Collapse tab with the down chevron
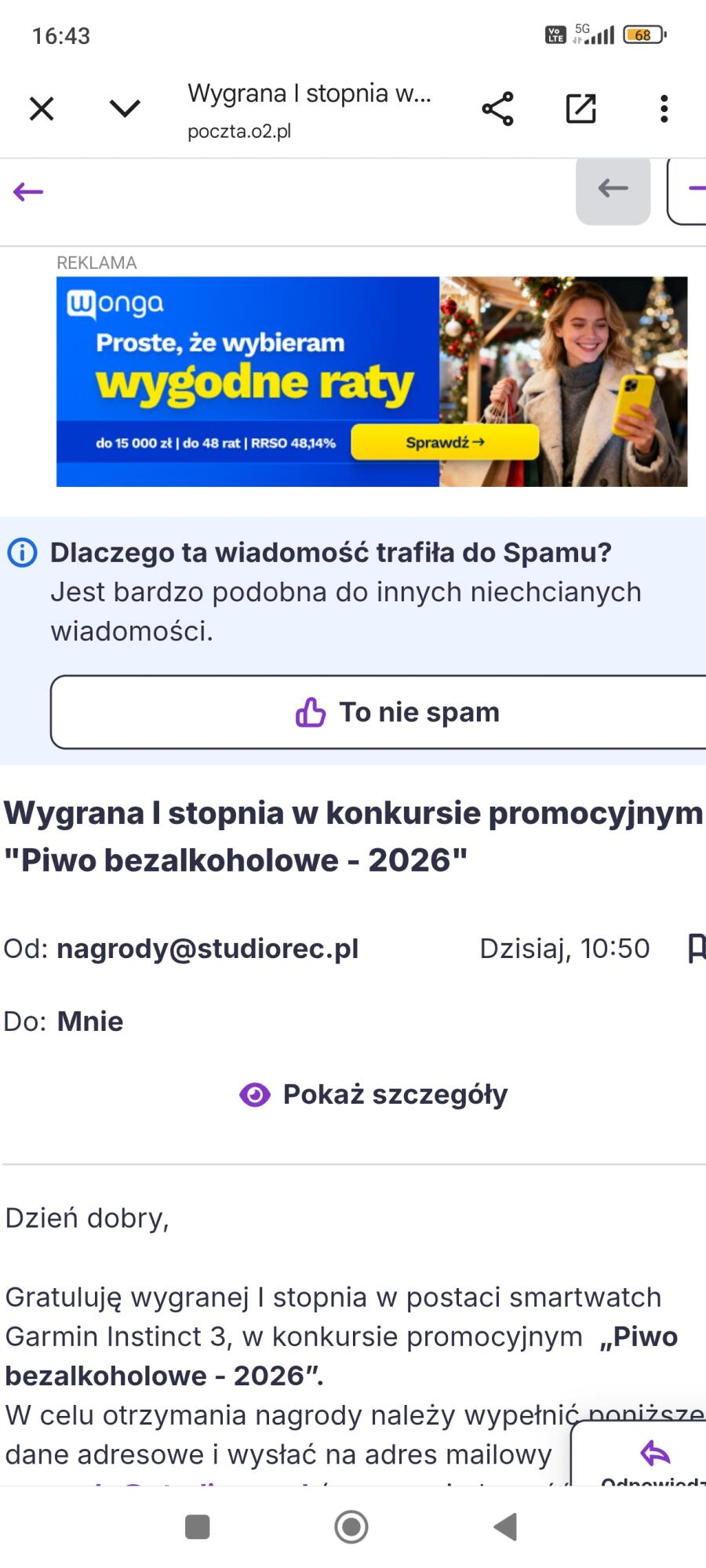Image resolution: width=706 pixels, height=1568 pixels. (x=125, y=108)
